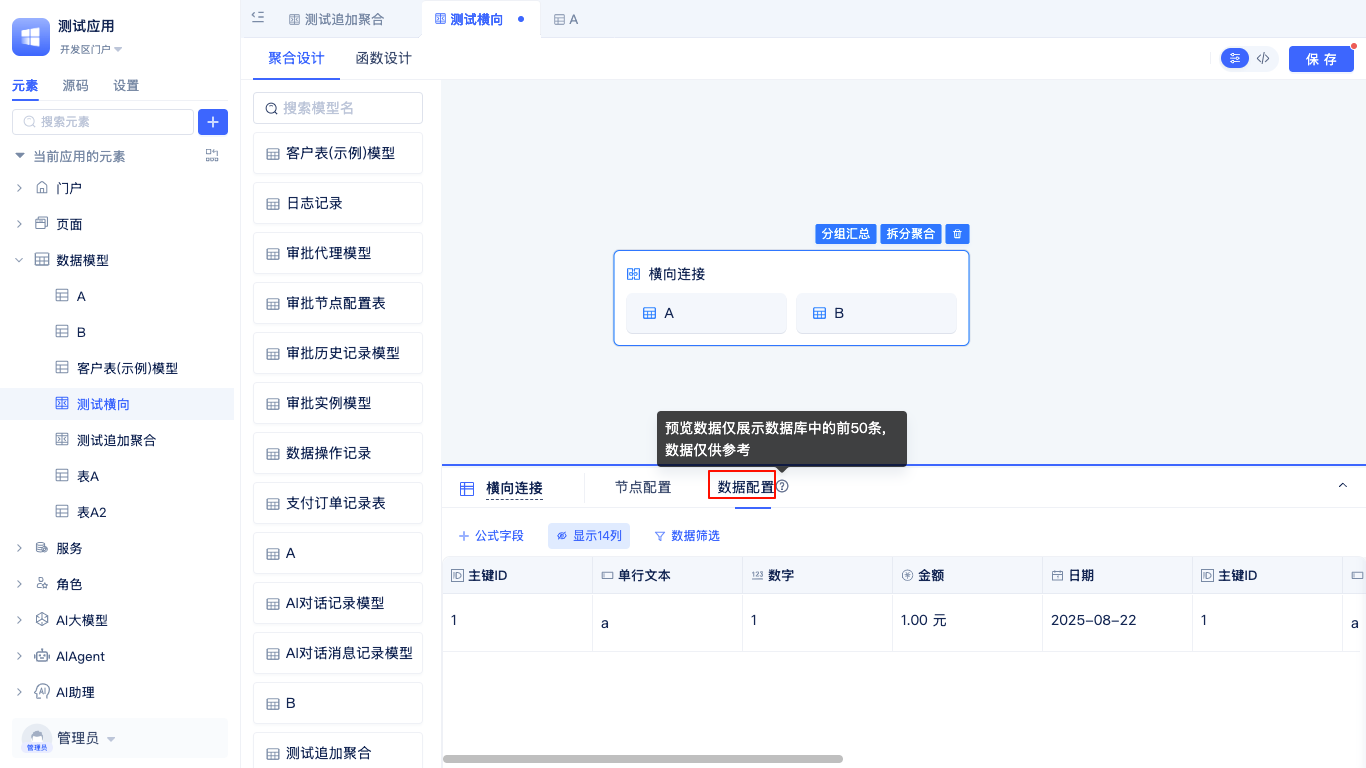Select 审批实例模型 in the model list
Screen dimensions: 1366x768
point(338,403)
